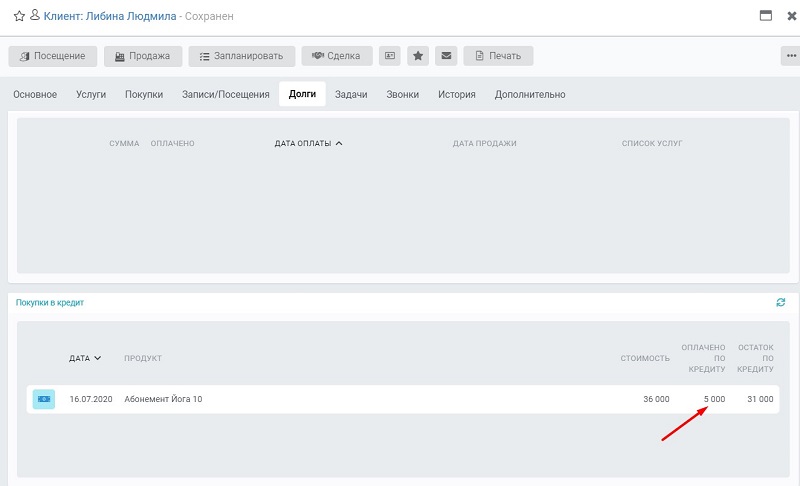Click the person icon beside client name

tap(35, 15)
